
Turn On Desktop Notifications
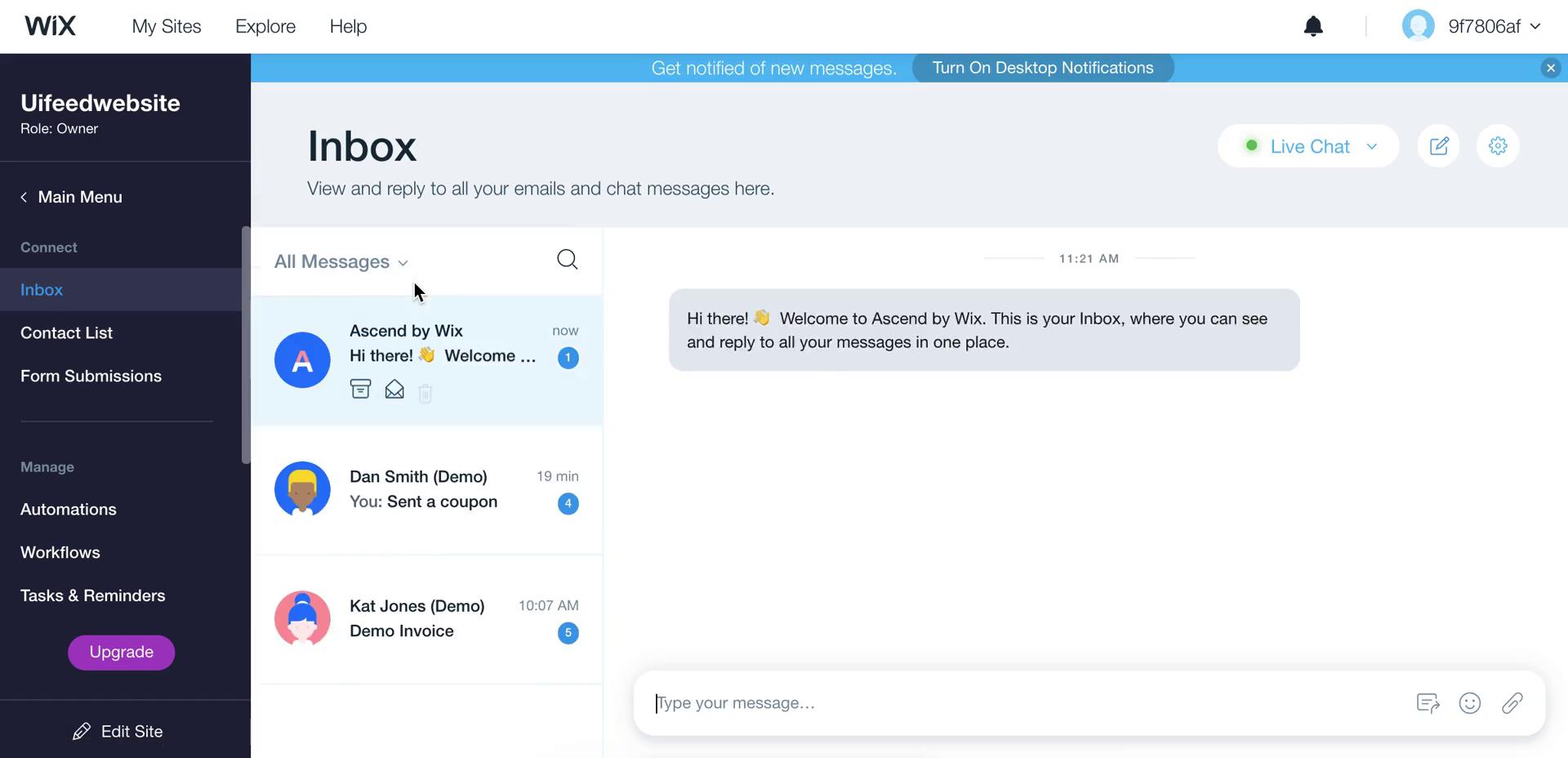1043,68
